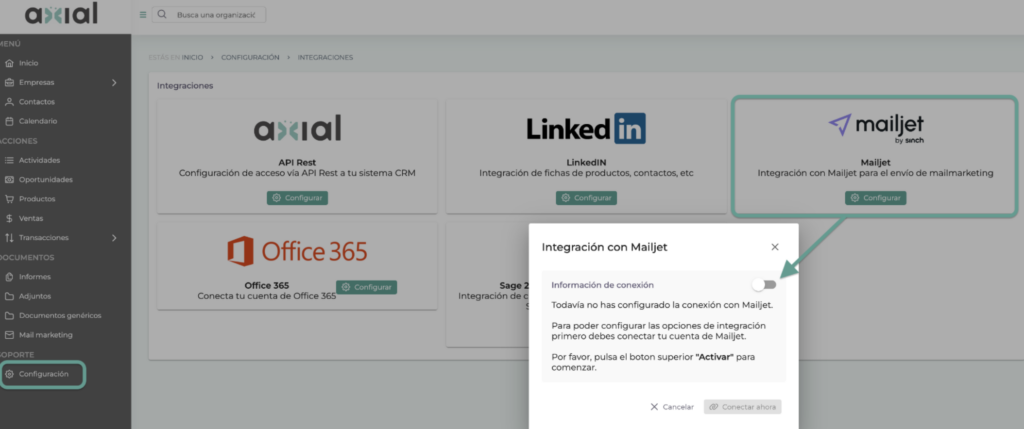Click the Ventas dollar icon
This screenshot has height=429, width=1024.
coord(9,218)
